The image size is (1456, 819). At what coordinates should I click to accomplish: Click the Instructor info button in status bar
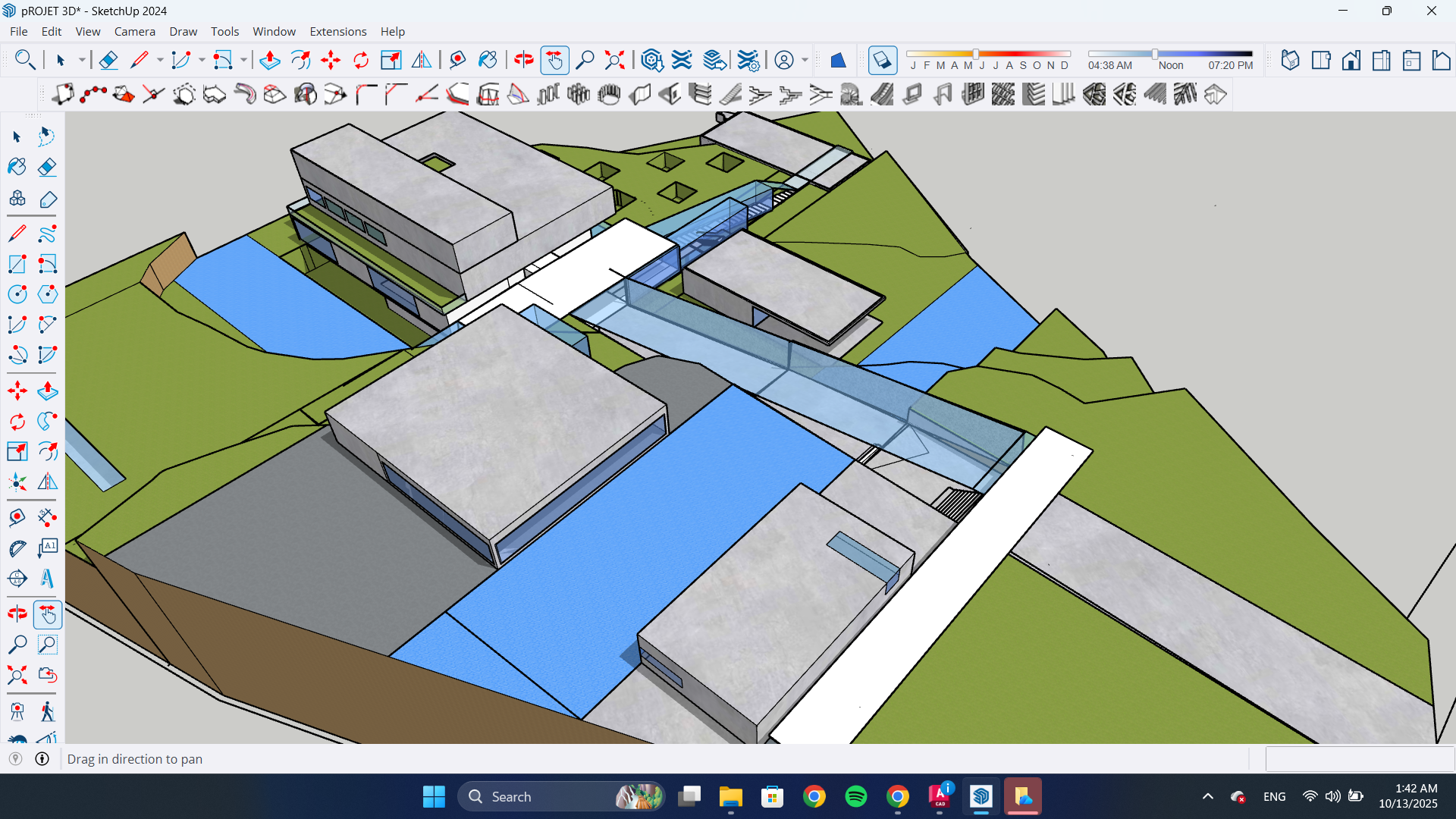coord(42,758)
